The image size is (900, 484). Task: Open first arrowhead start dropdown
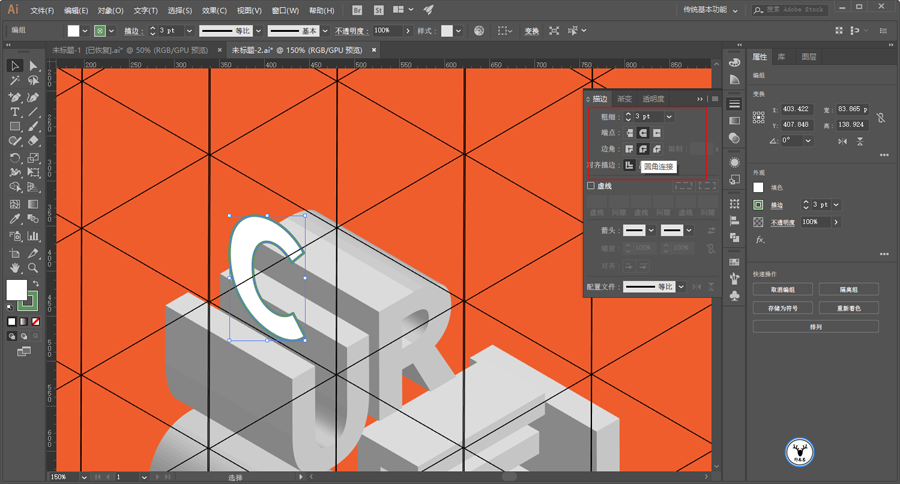651,230
